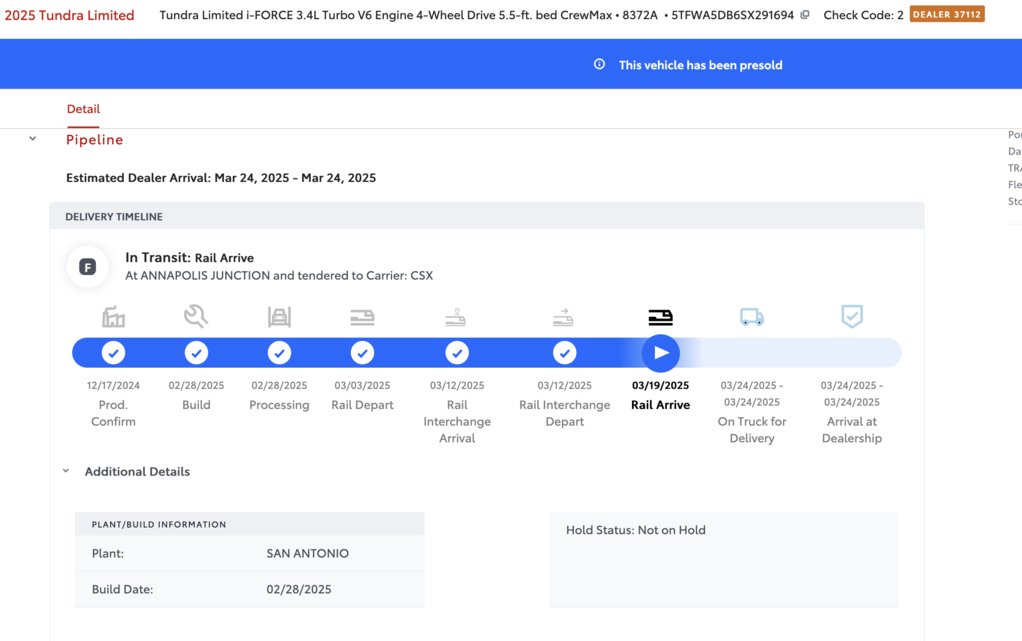Screen dimensions: 1022x641
Task: Click the VIN 5TFWA5DB6SX291694
Action: coord(733,15)
